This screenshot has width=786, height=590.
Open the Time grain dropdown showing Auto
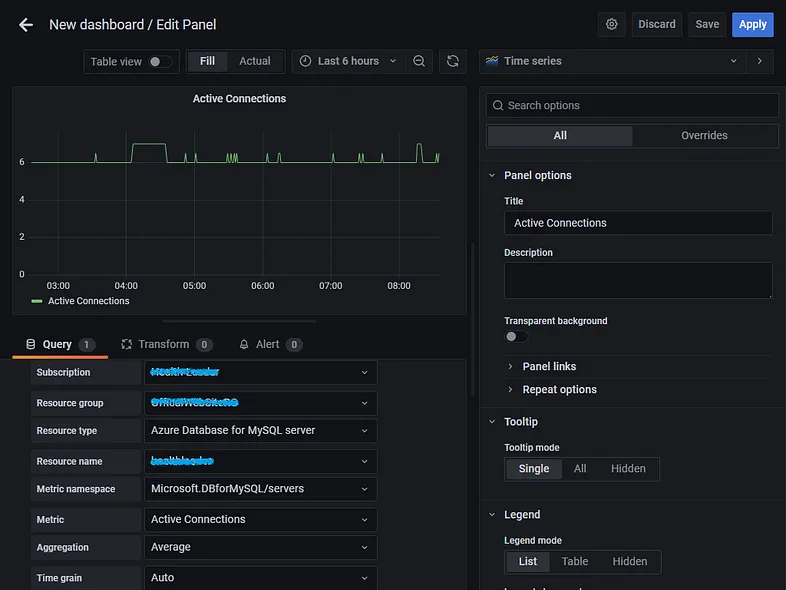261,578
